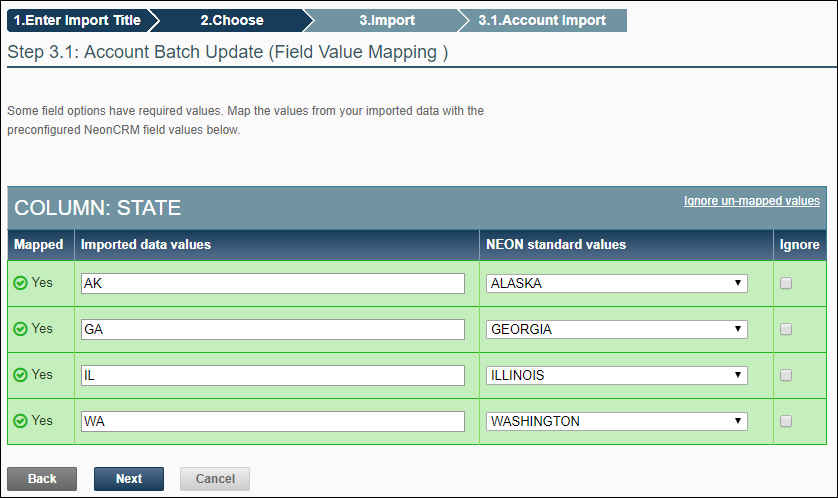Screen dimensions: 838x498
Task: Open the ALASKA standard value dropdown
Action: click(x=616, y=283)
